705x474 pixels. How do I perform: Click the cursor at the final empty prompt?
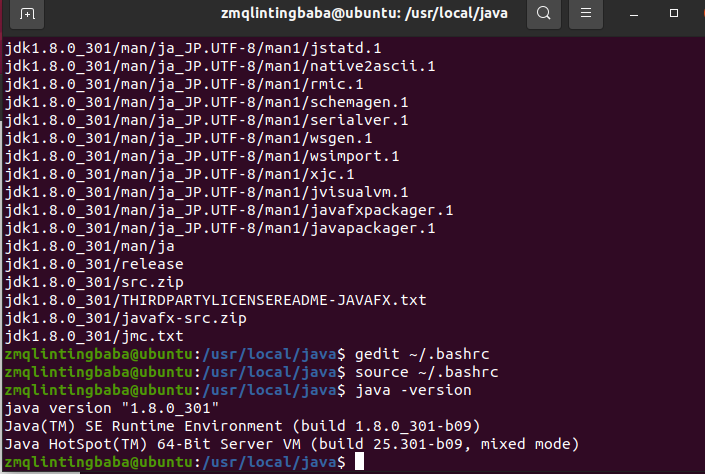[359, 462]
